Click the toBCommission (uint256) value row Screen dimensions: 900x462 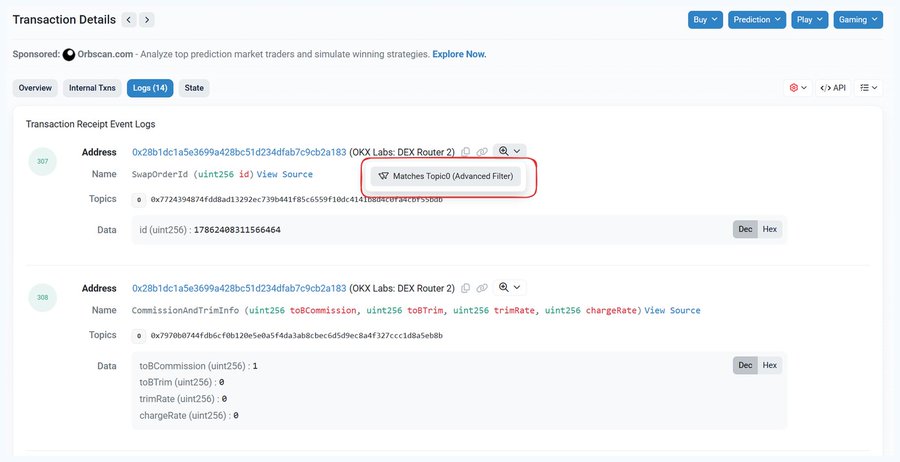click(x=199, y=366)
